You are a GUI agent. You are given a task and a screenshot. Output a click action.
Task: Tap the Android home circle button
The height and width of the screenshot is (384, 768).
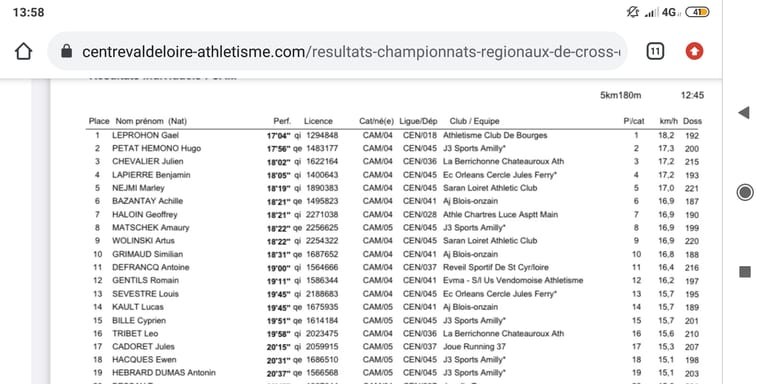[745, 192]
